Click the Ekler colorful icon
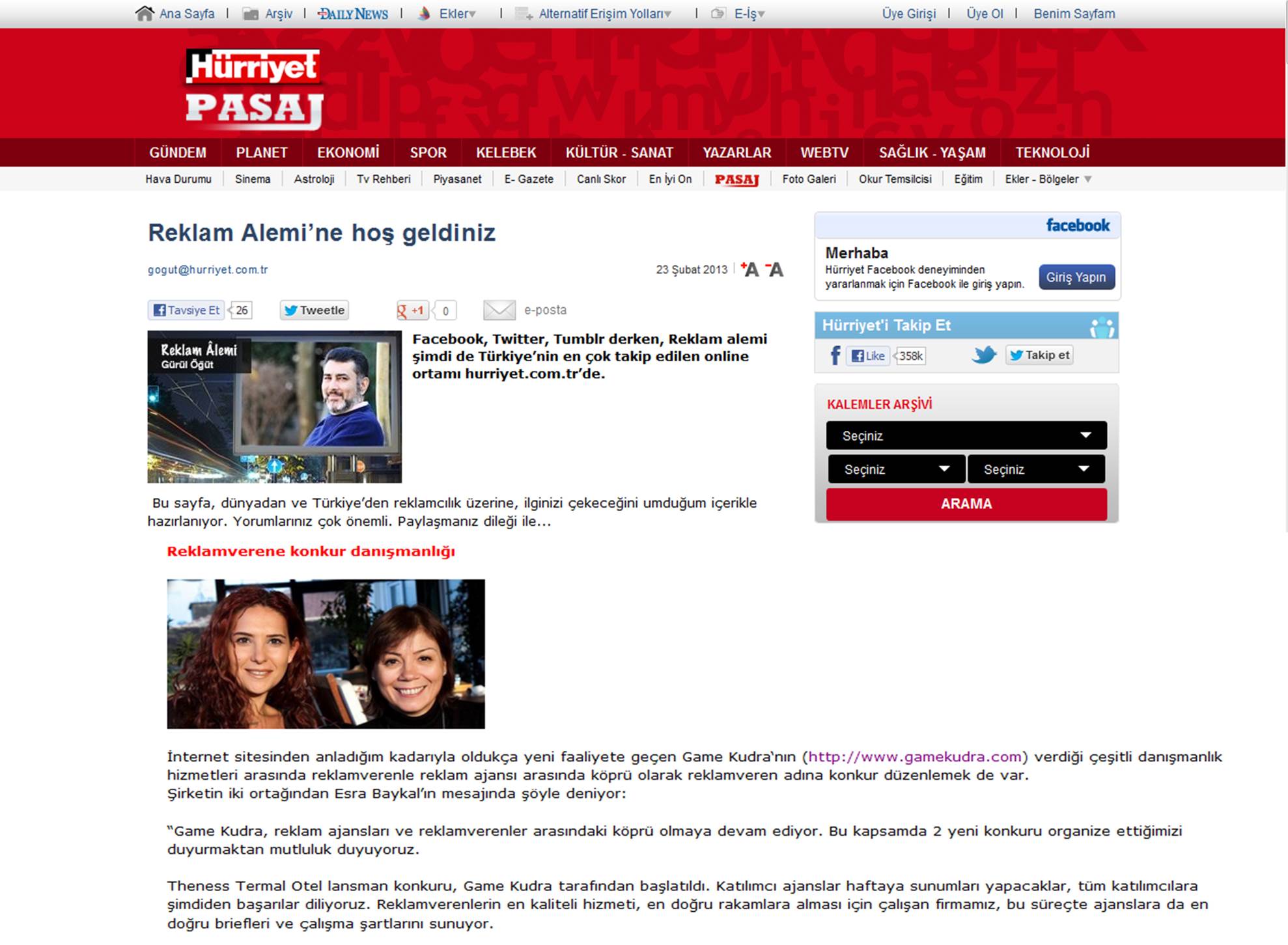The width and height of the screenshot is (1288, 945). click(x=424, y=14)
